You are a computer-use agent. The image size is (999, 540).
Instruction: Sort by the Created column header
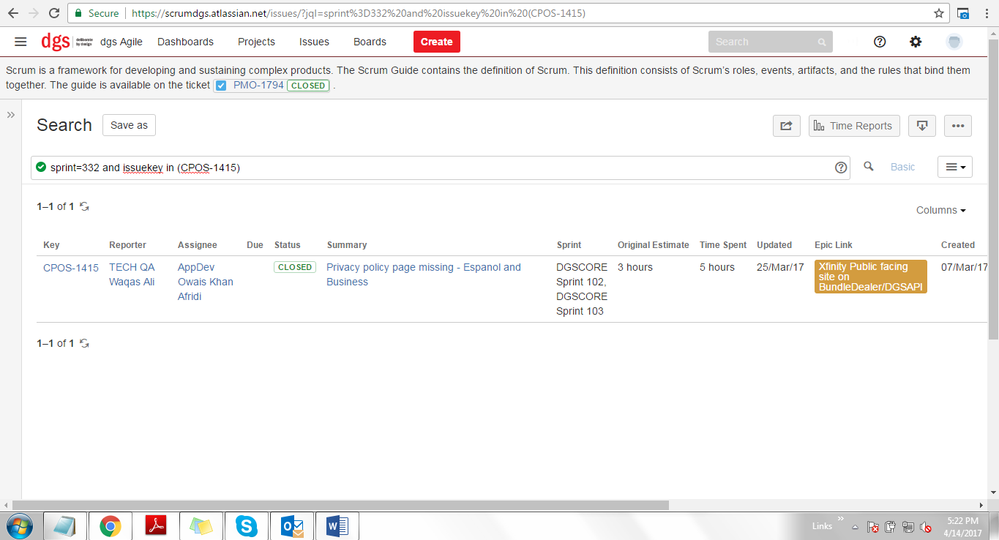958,245
